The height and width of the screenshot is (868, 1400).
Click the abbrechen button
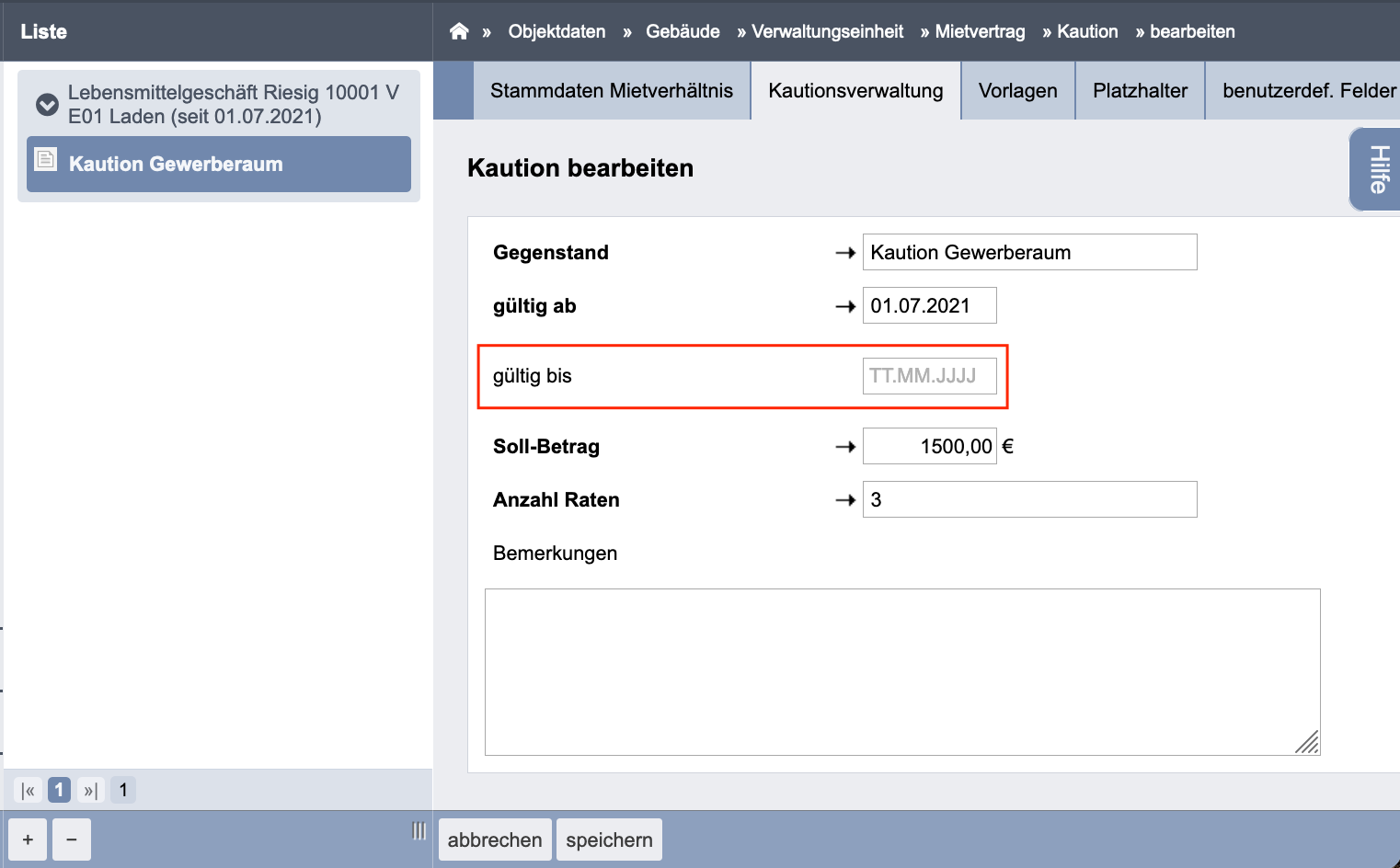click(x=495, y=839)
